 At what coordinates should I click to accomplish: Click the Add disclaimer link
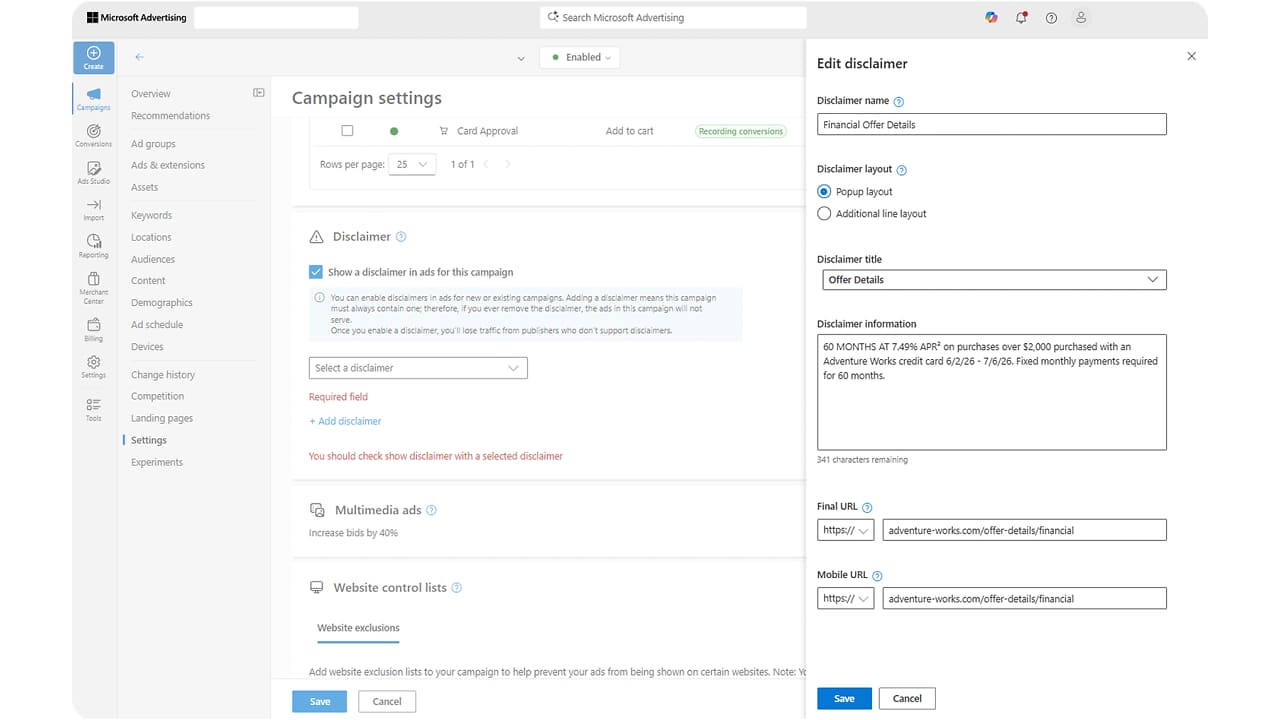[x=345, y=421]
